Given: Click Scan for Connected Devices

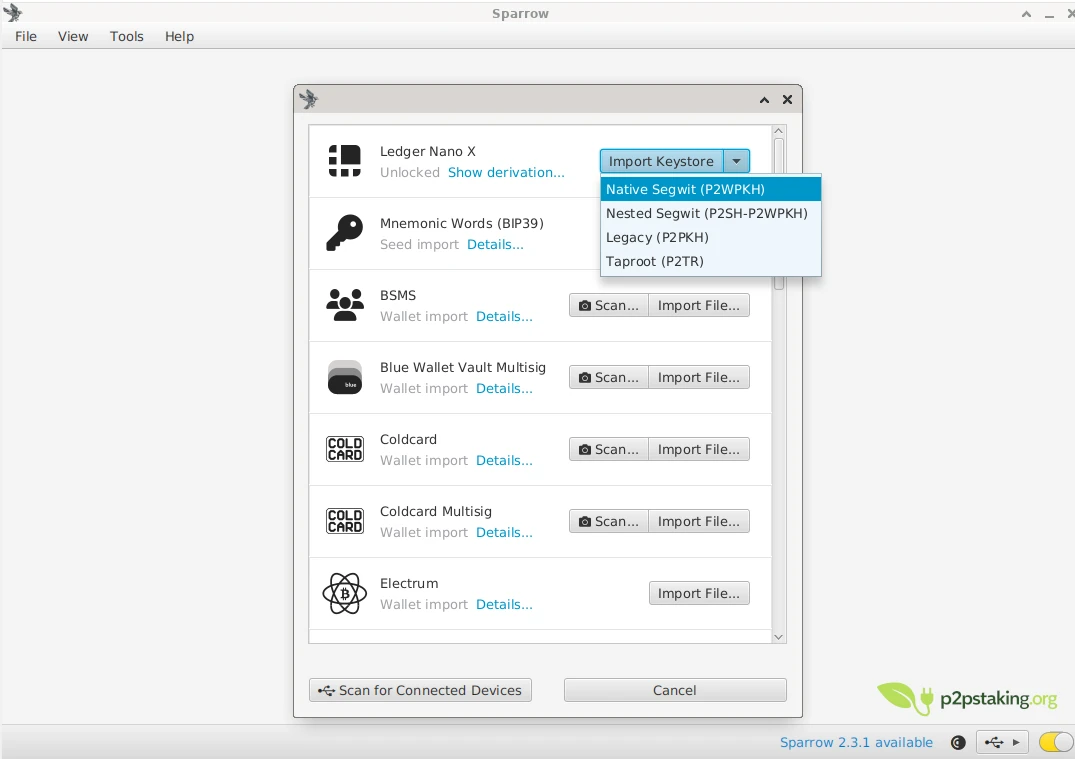Looking at the screenshot, I should [420, 689].
